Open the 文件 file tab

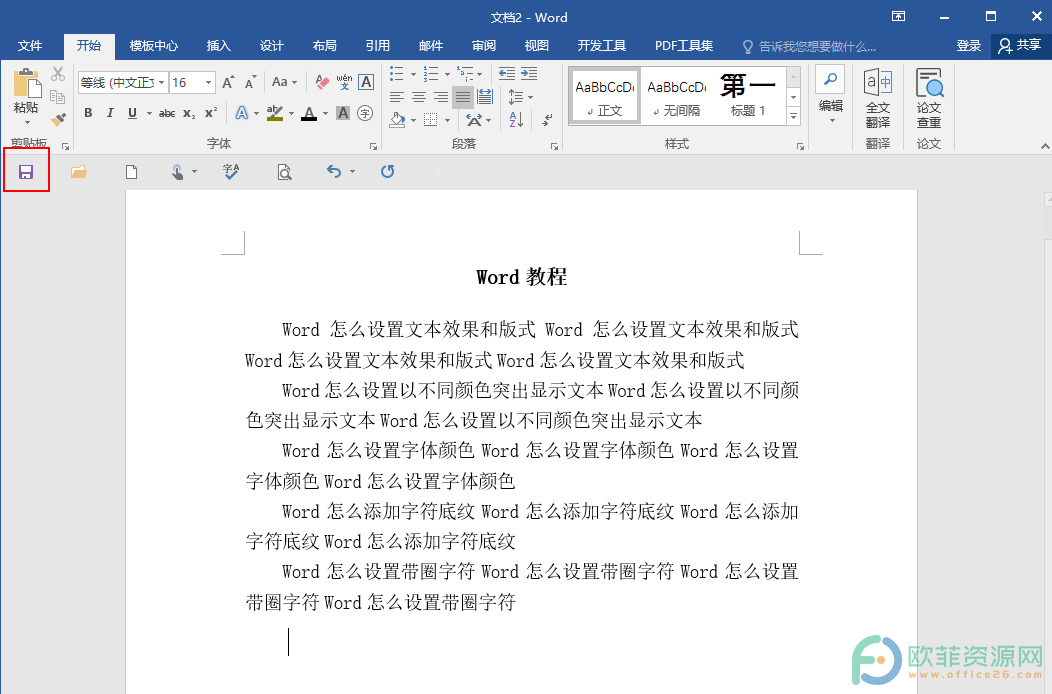pyautogui.click(x=30, y=46)
